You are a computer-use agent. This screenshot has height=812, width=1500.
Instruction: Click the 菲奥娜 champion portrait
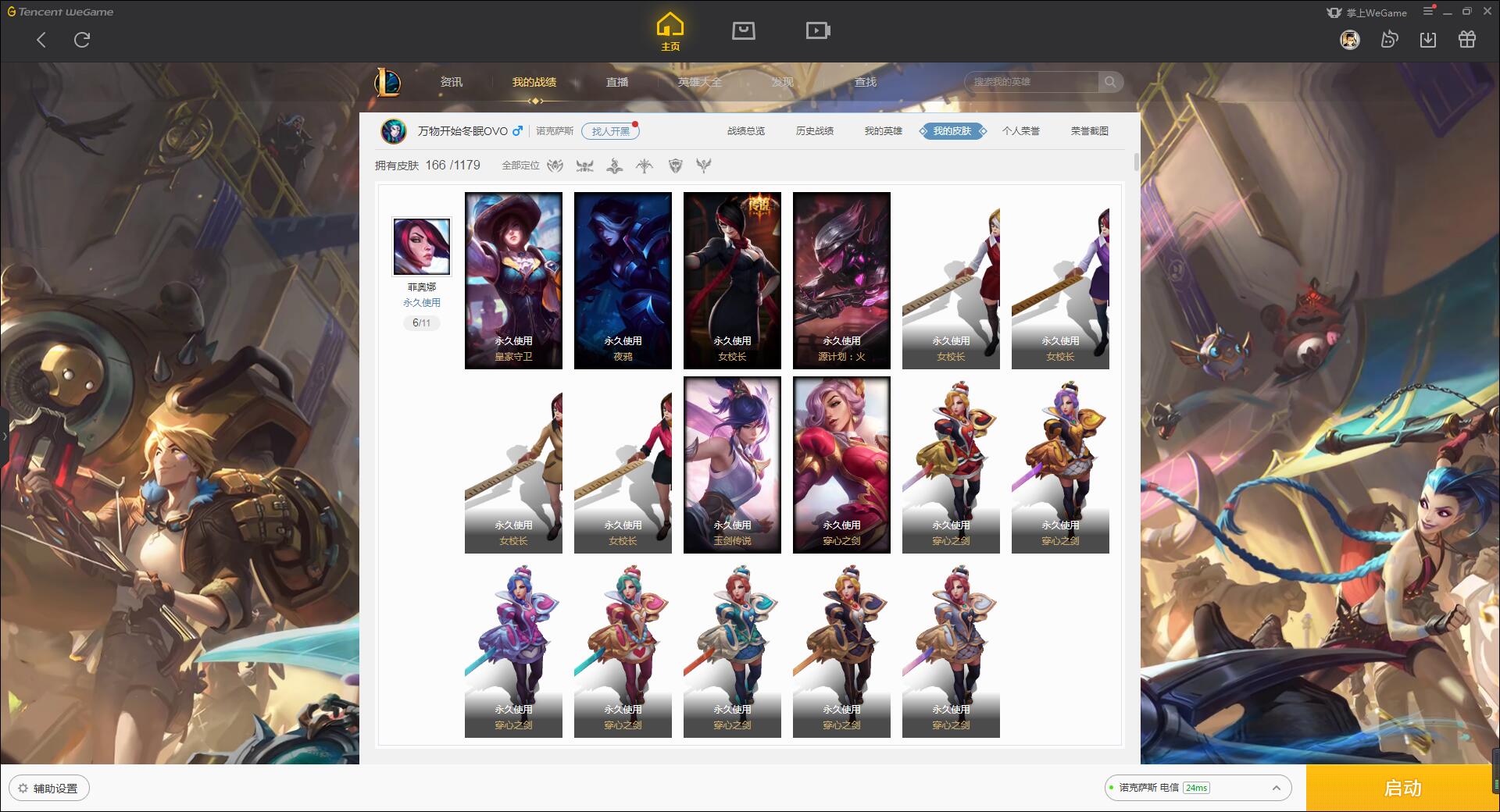coord(421,247)
